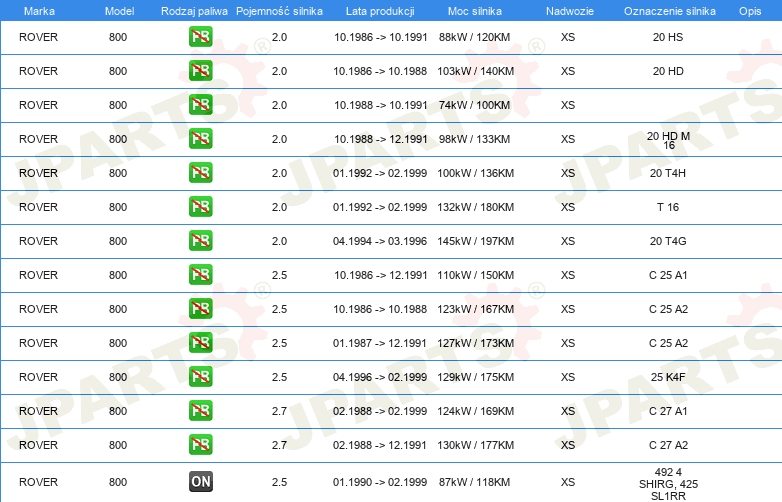Click petrol fuel icon in C 25 A1 row
The image size is (782, 502).
[200, 275]
